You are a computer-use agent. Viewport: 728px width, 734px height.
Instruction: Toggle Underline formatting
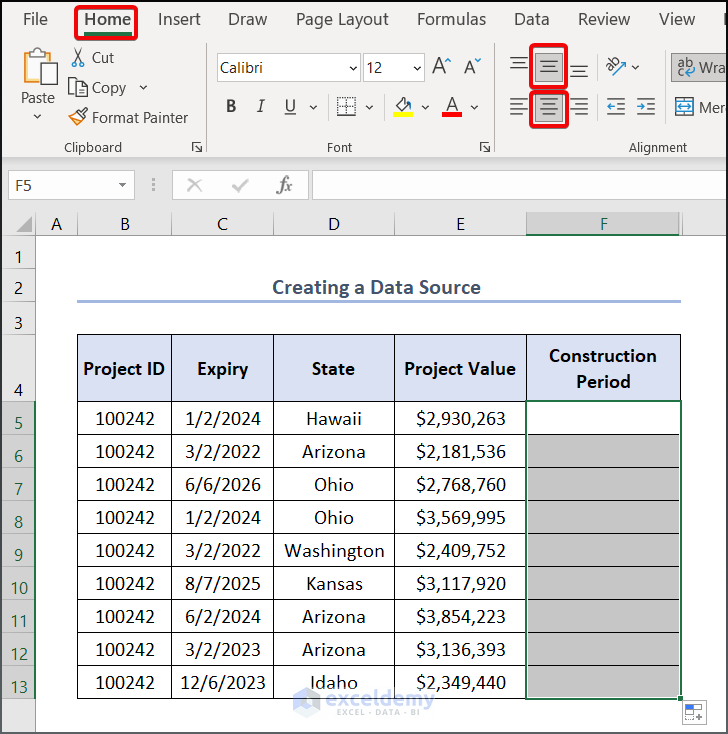(x=290, y=107)
